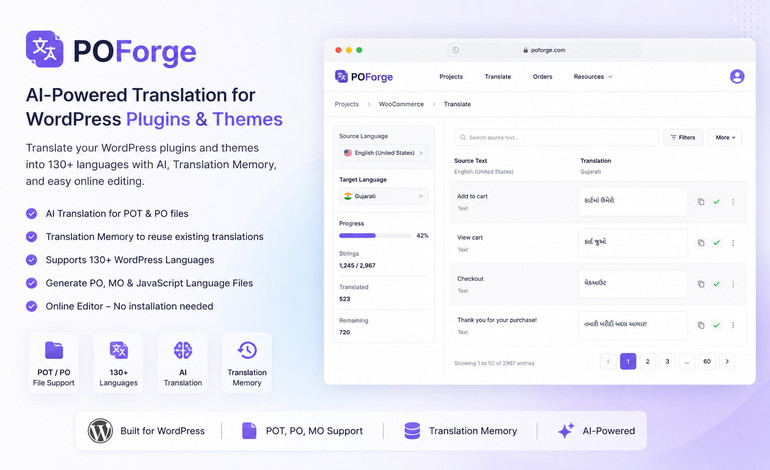Go to the next results page arrow
This screenshot has width=770, height=470.
coord(727,361)
